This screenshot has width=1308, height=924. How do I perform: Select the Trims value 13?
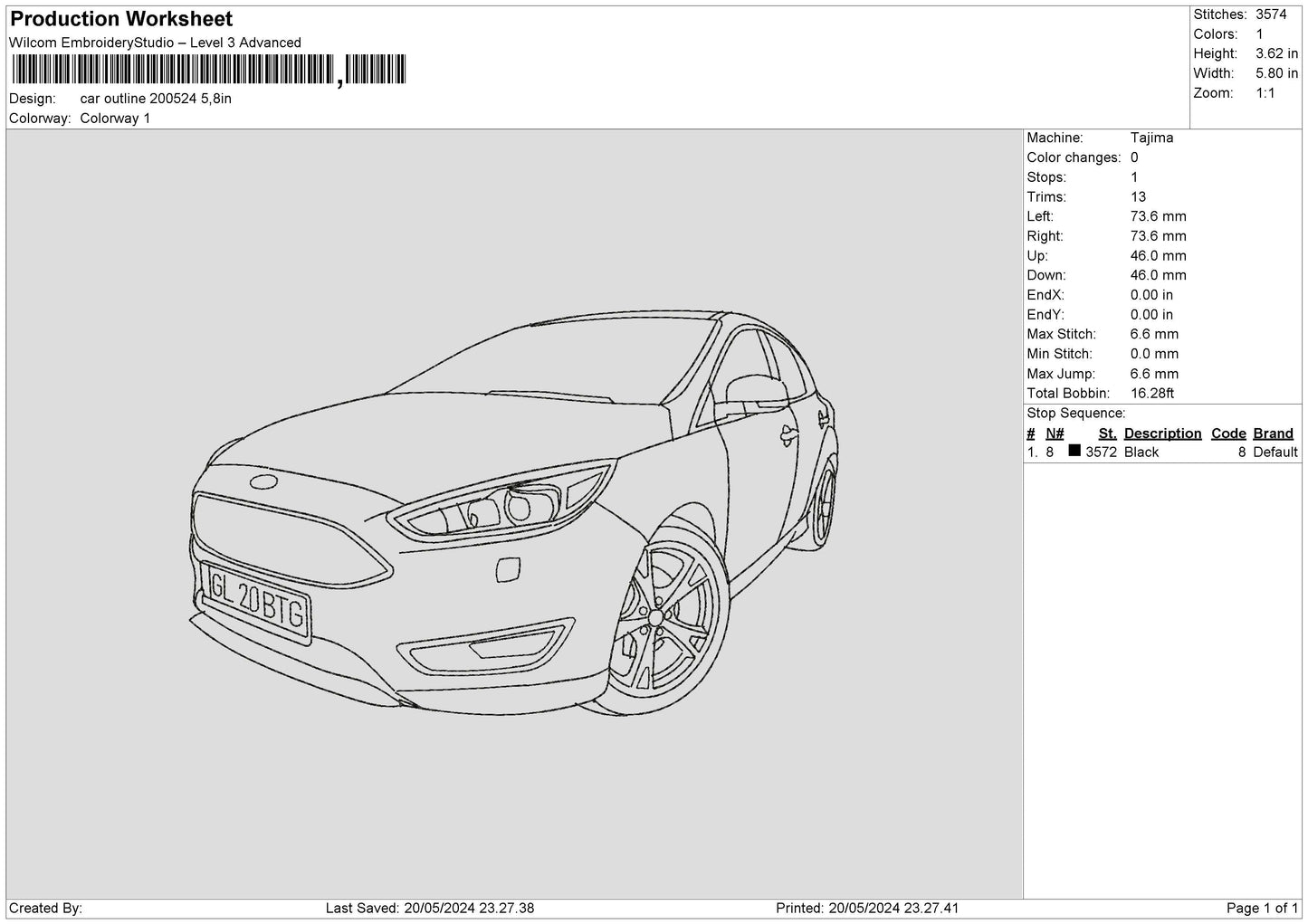pyautogui.click(x=1138, y=197)
